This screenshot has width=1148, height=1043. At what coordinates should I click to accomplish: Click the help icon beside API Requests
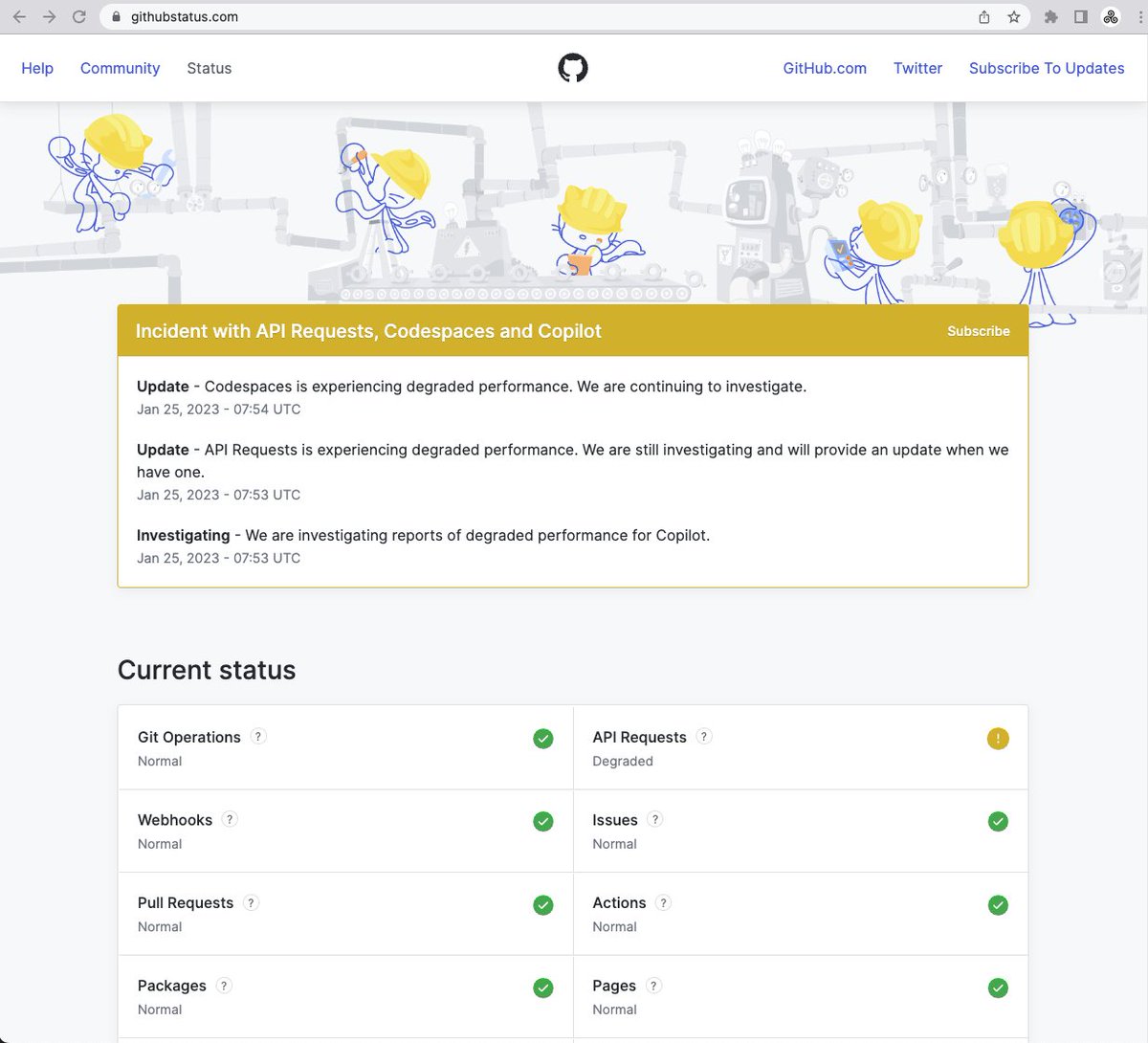point(704,736)
